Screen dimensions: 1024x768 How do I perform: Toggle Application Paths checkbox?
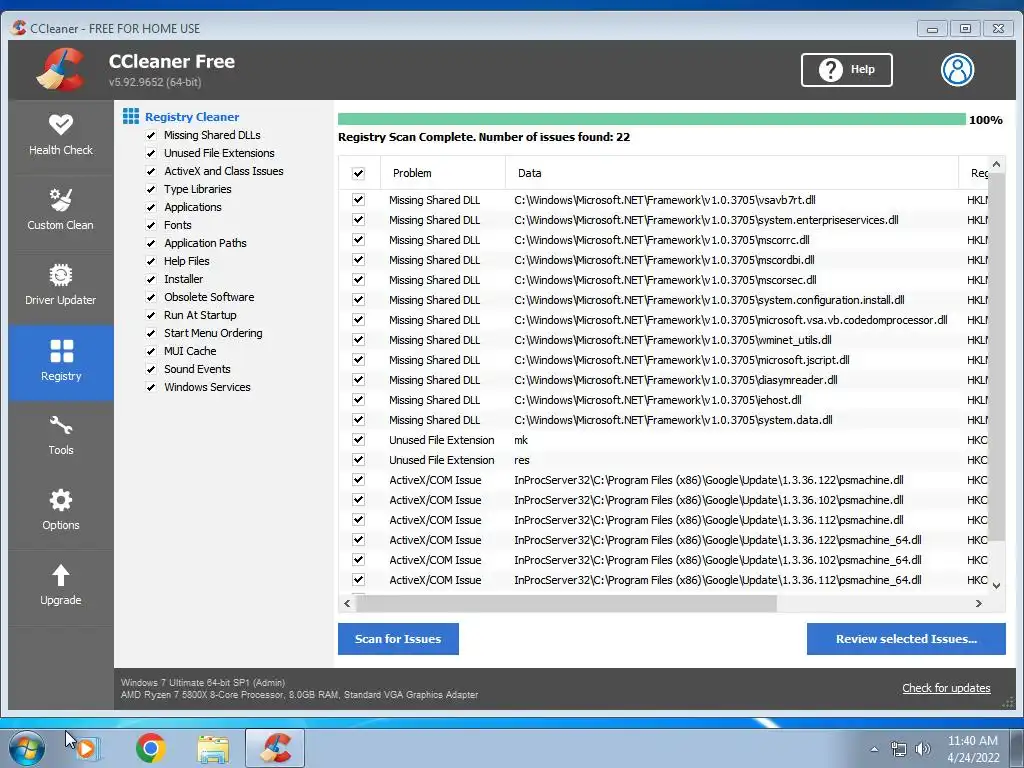click(x=151, y=243)
